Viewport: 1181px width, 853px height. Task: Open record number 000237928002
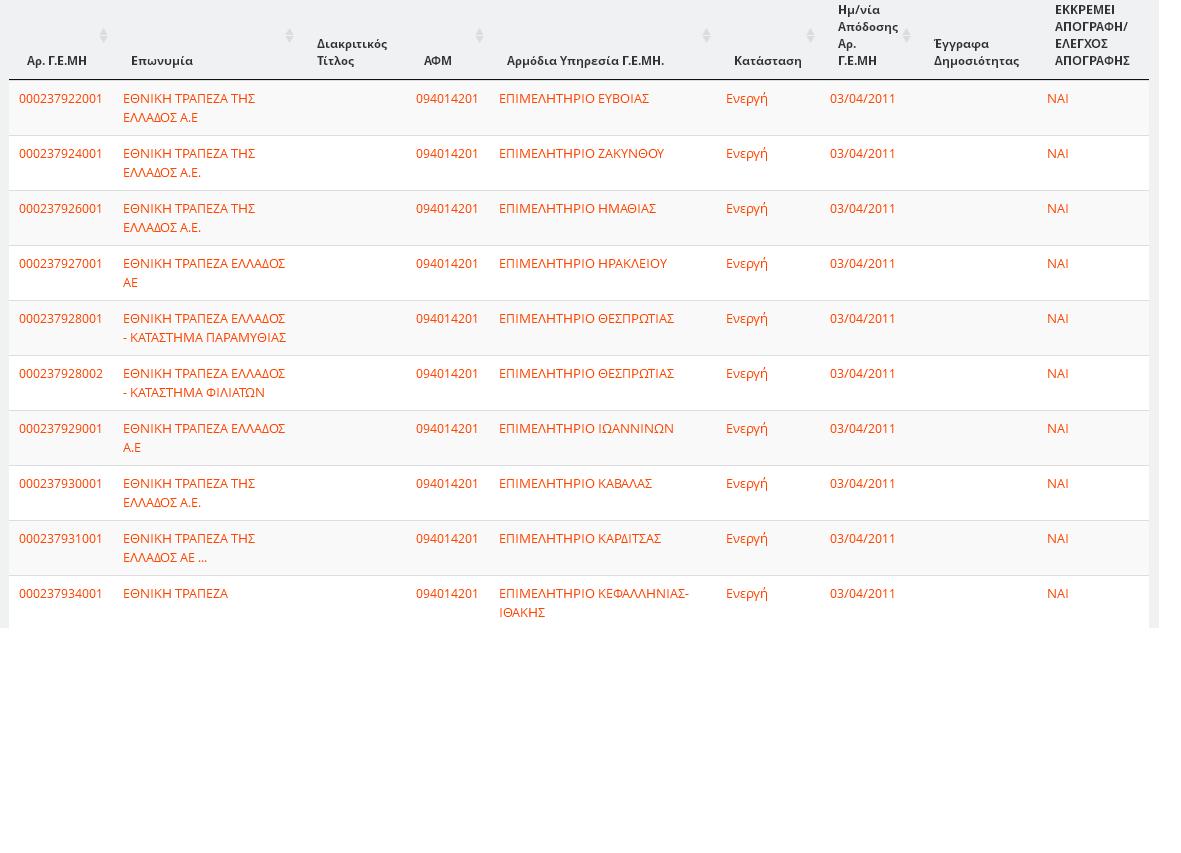pyautogui.click(x=60, y=373)
